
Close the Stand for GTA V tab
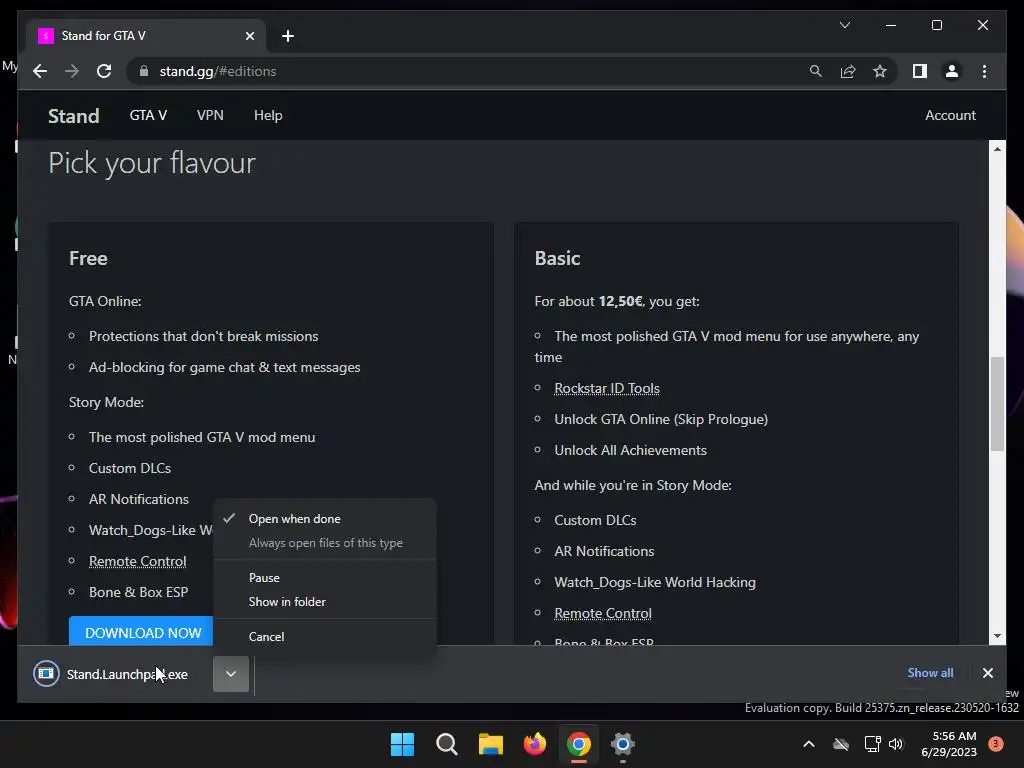click(249, 36)
